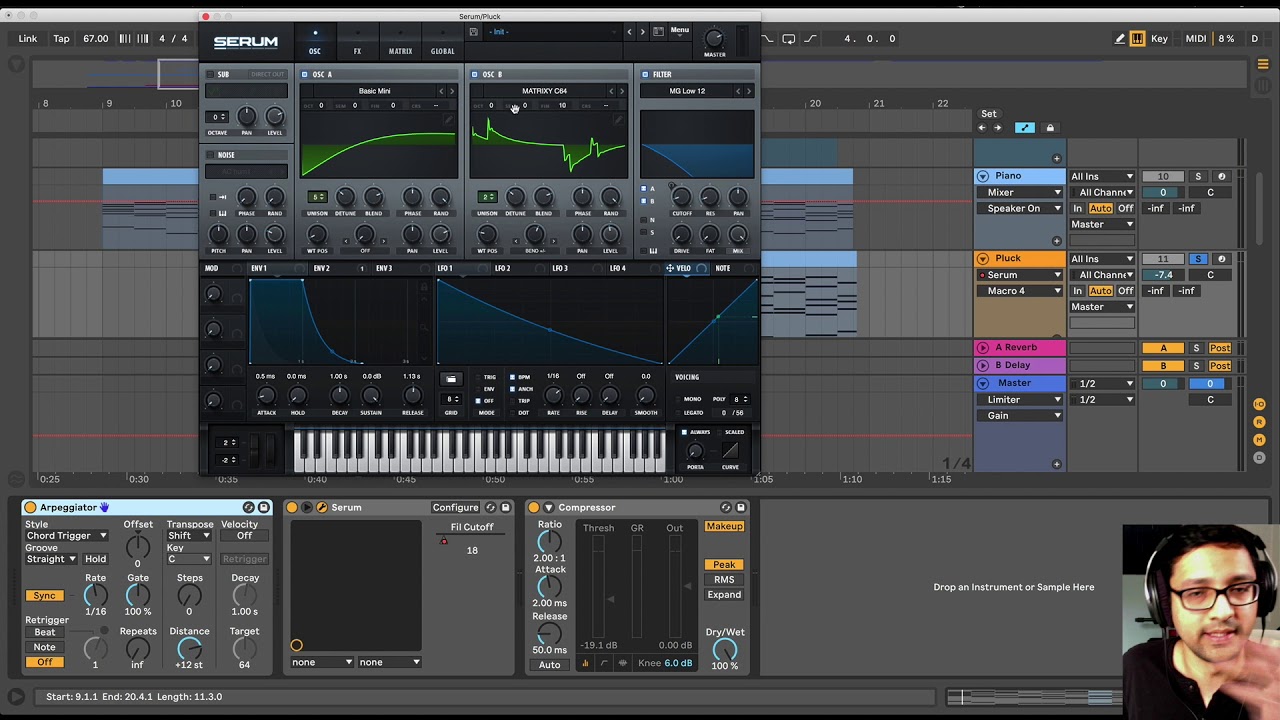The image size is (1280, 720).
Task: Click the Serum MASTER volume knob
Action: pos(714,38)
